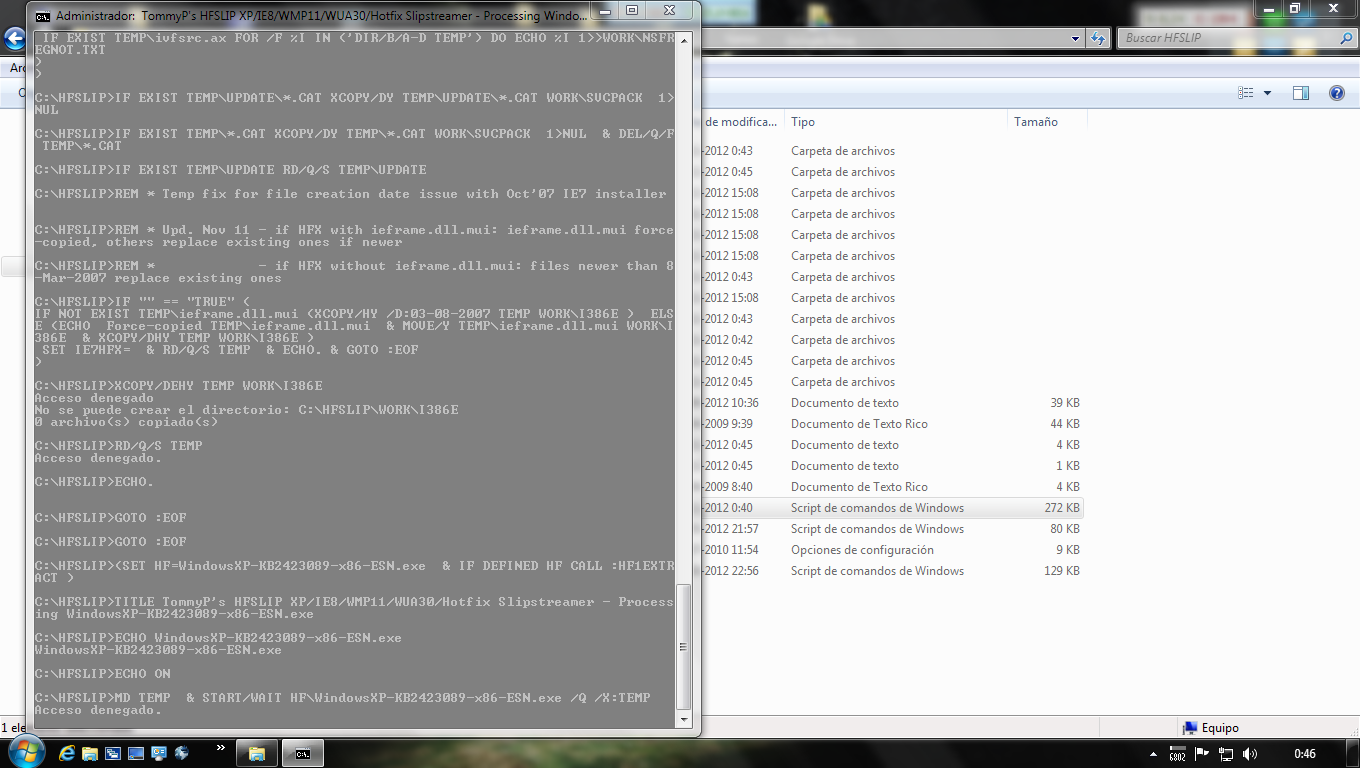
Task: Select the Opciones de configuración 9 KB row
Action: pos(892,550)
